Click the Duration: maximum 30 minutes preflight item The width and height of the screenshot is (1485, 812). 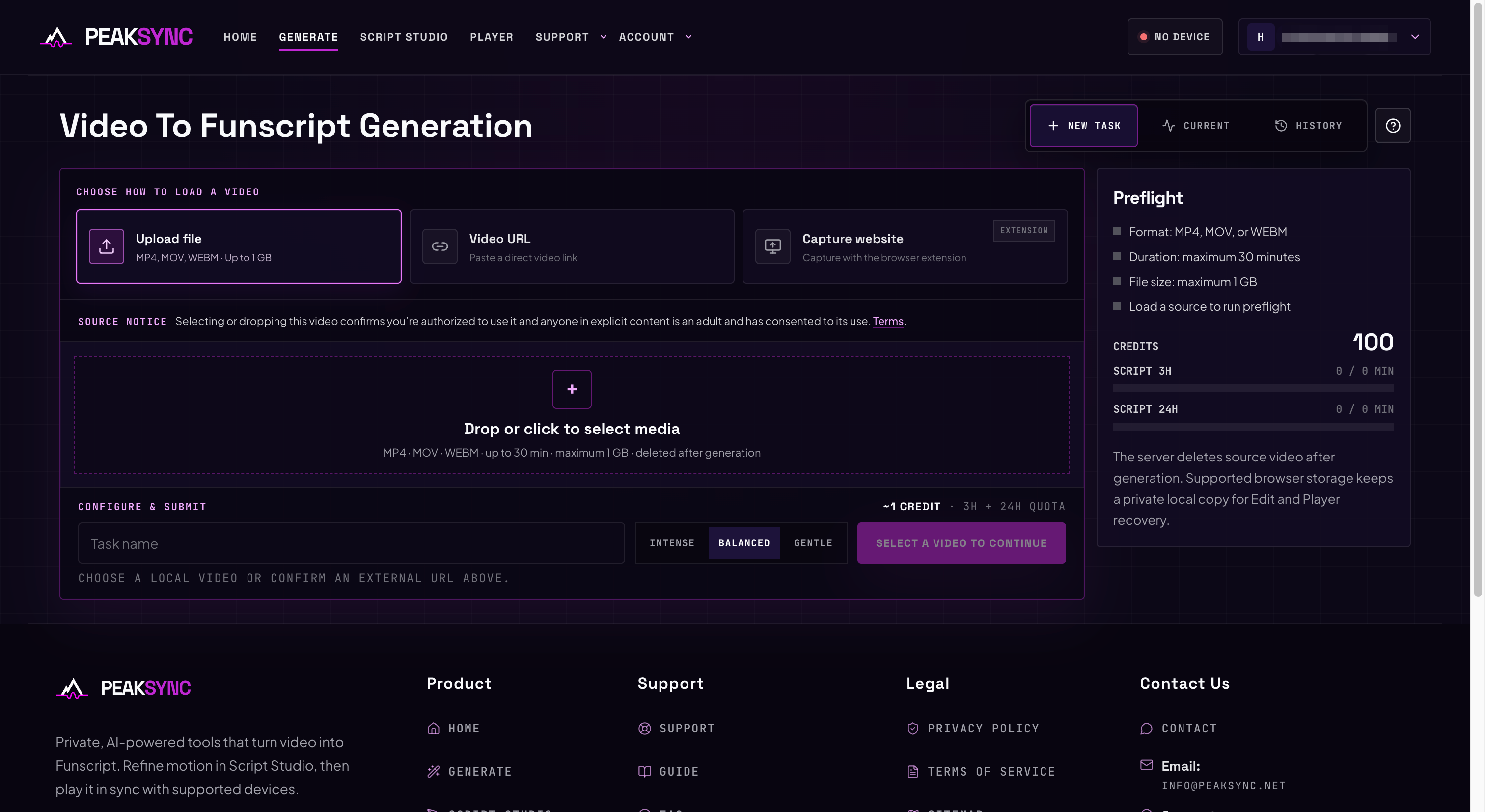1214,257
